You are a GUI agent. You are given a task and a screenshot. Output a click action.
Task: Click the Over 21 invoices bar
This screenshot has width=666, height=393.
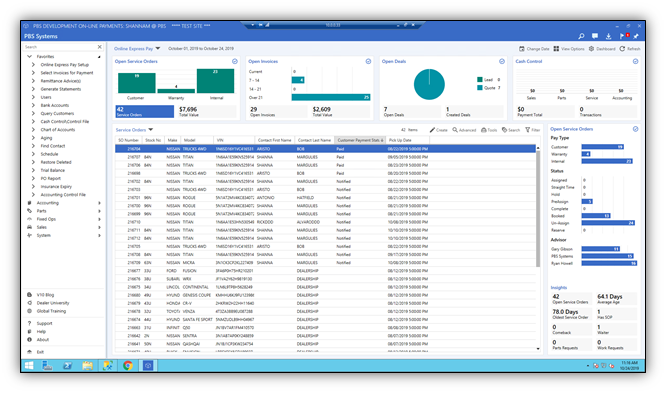click(331, 97)
